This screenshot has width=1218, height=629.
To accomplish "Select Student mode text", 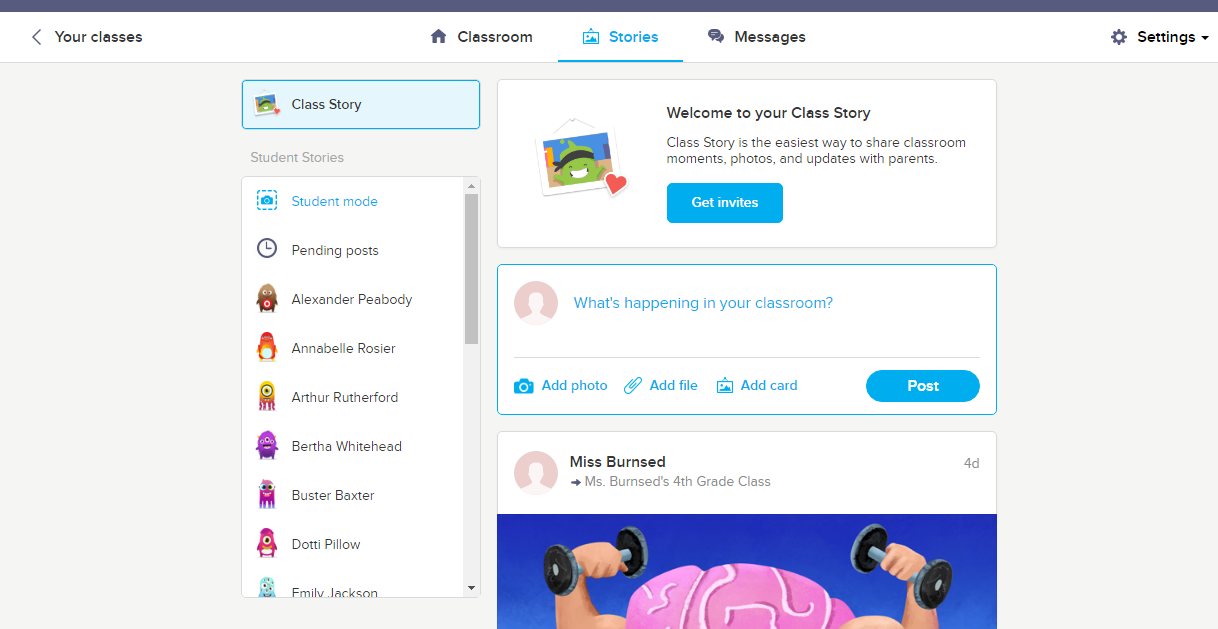I will click(x=335, y=201).
